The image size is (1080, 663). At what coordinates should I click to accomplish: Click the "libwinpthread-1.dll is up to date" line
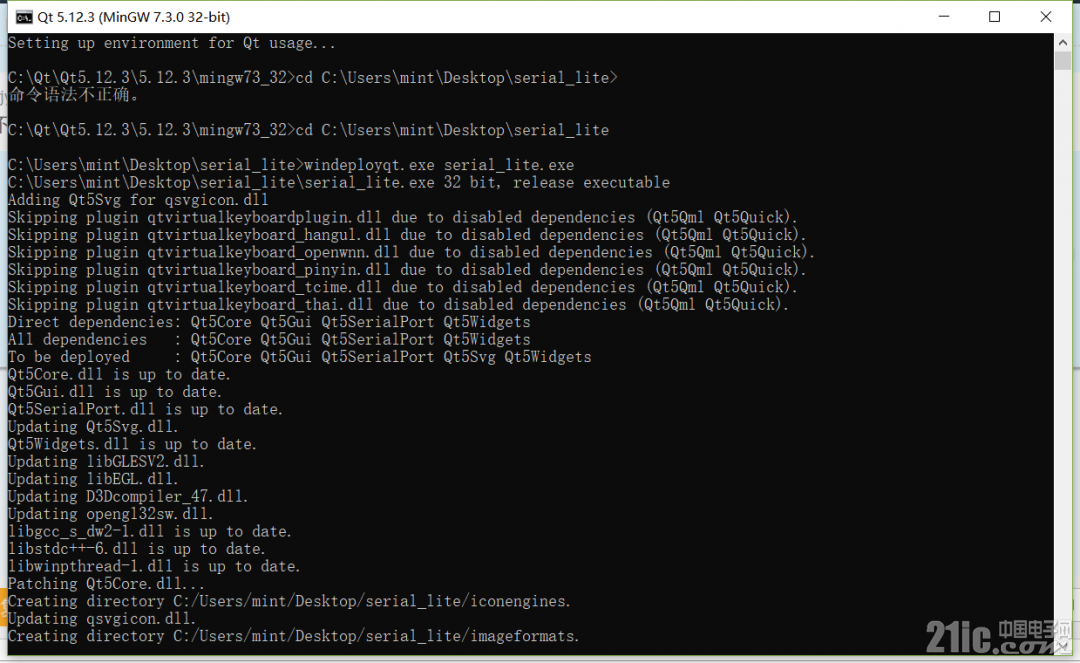coord(154,566)
